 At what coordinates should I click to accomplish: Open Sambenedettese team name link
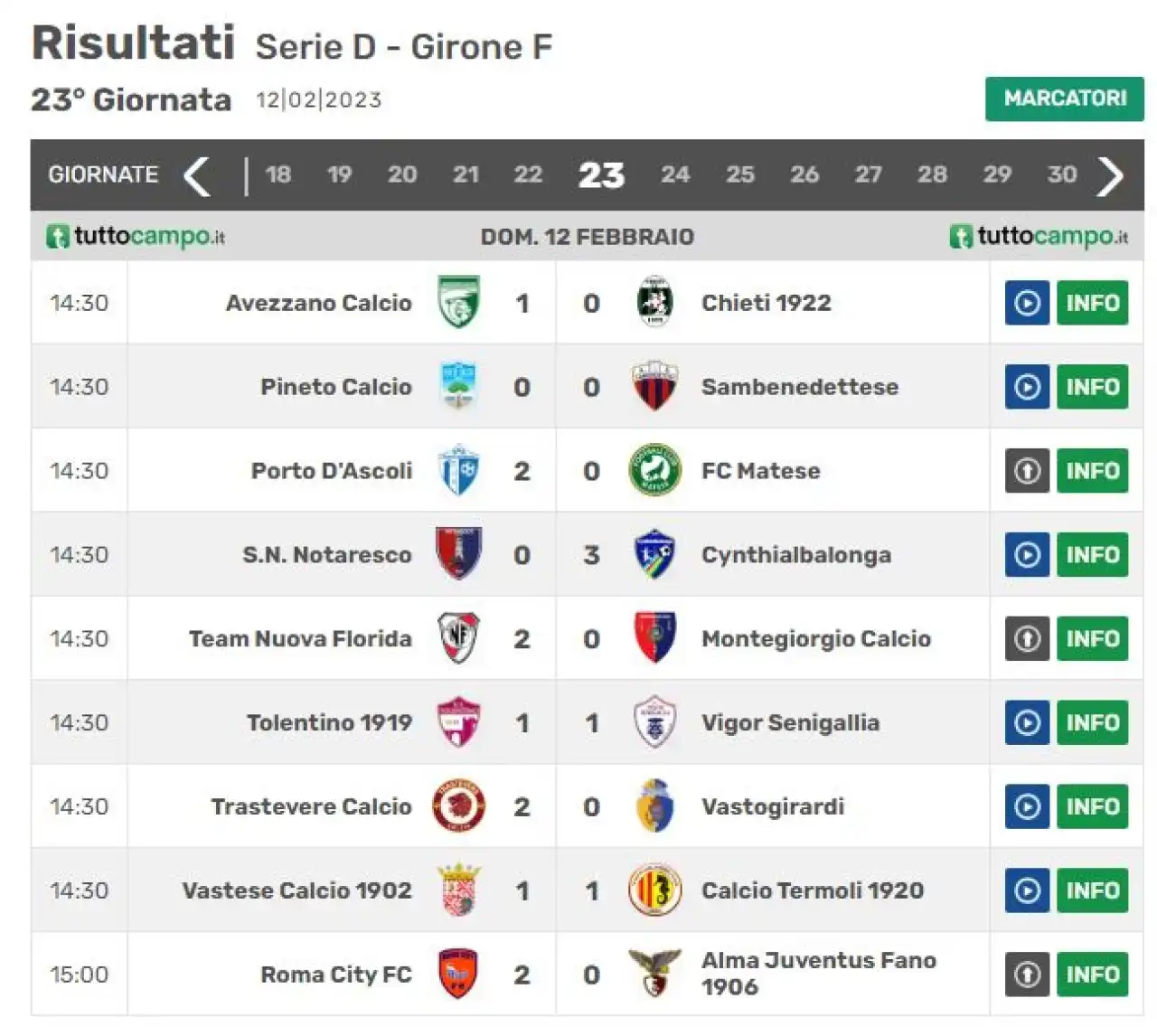(800, 387)
